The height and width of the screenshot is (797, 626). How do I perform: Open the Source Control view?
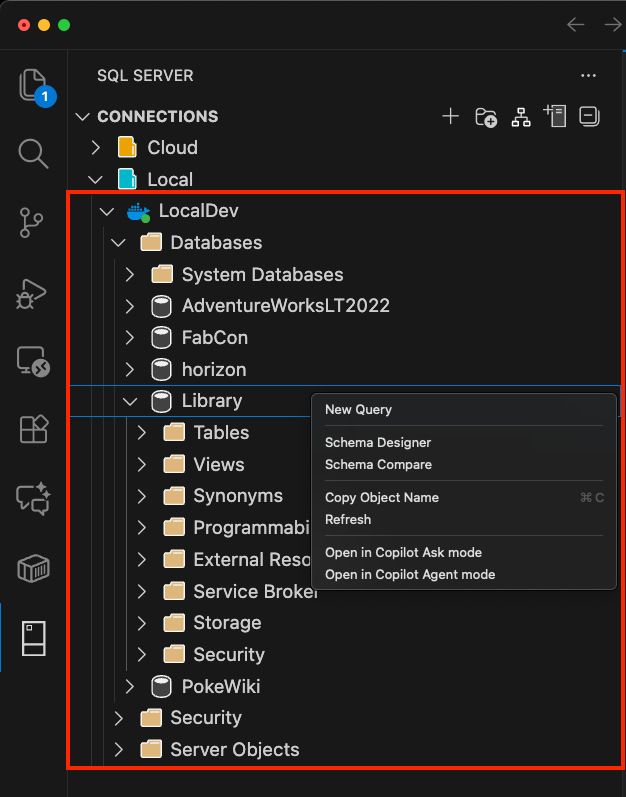[x=33, y=223]
